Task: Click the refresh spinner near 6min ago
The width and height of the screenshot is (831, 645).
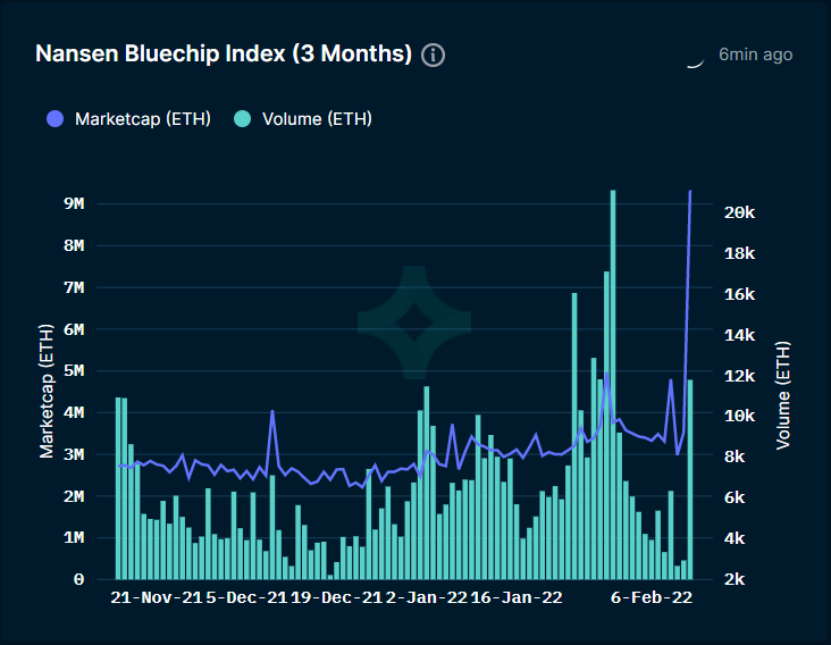Action: coord(695,63)
